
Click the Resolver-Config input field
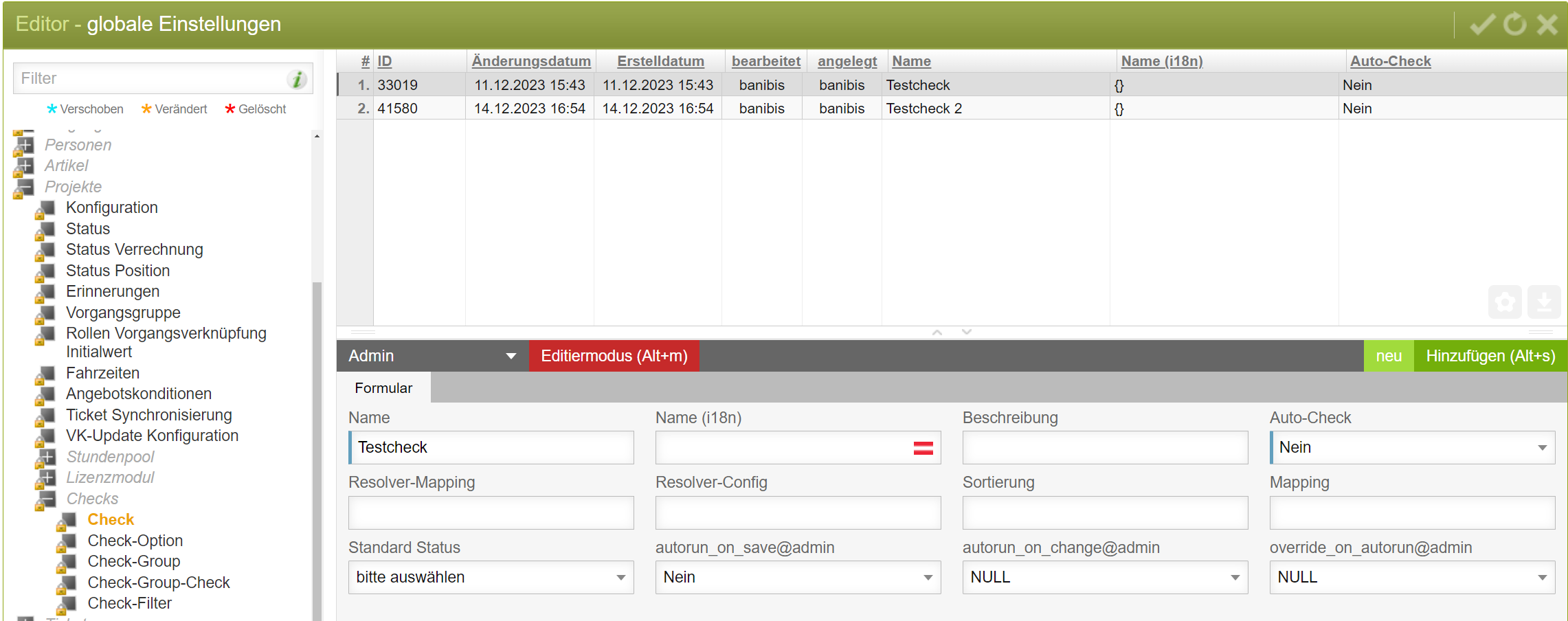click(798, 513)
